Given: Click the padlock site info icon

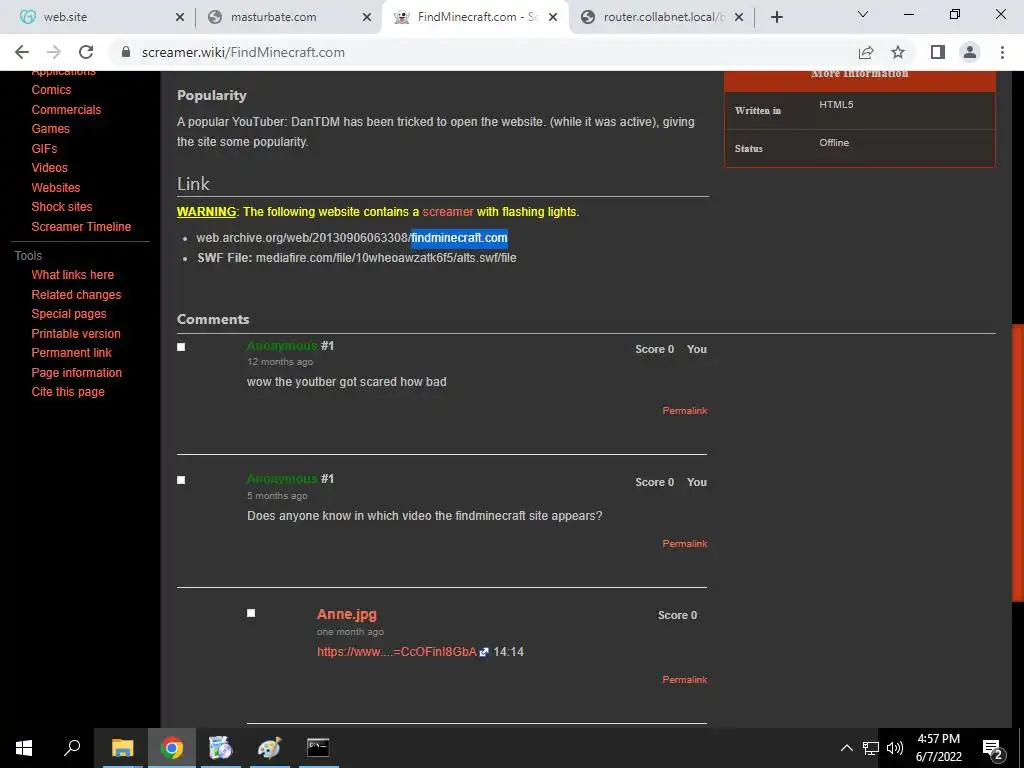Looking at the screenshot, I should (126, 52).
